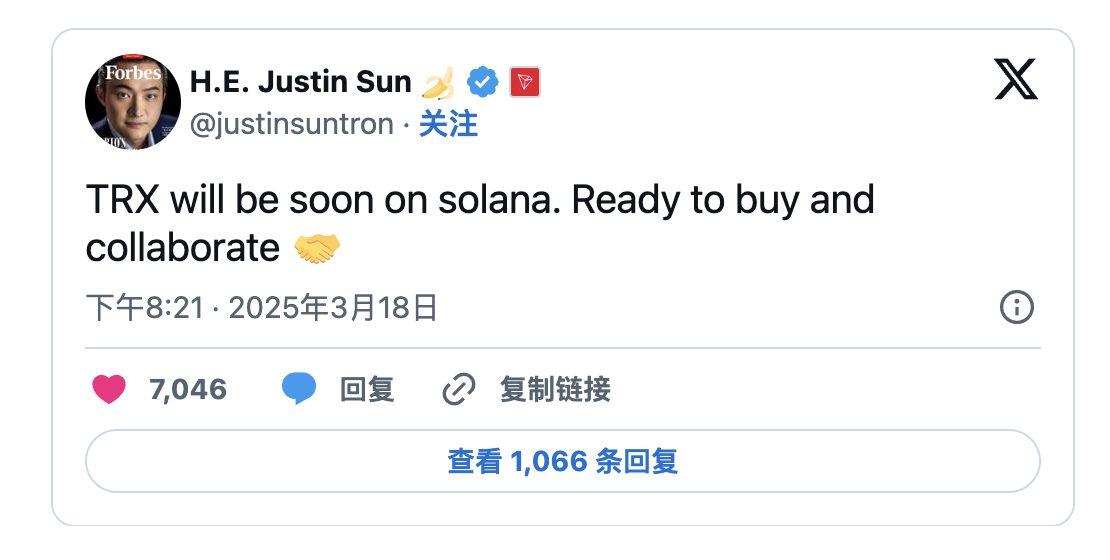1110x560 pixels.
Task: Click the word "collaborate" in the tweet
Action: (183, 248)
